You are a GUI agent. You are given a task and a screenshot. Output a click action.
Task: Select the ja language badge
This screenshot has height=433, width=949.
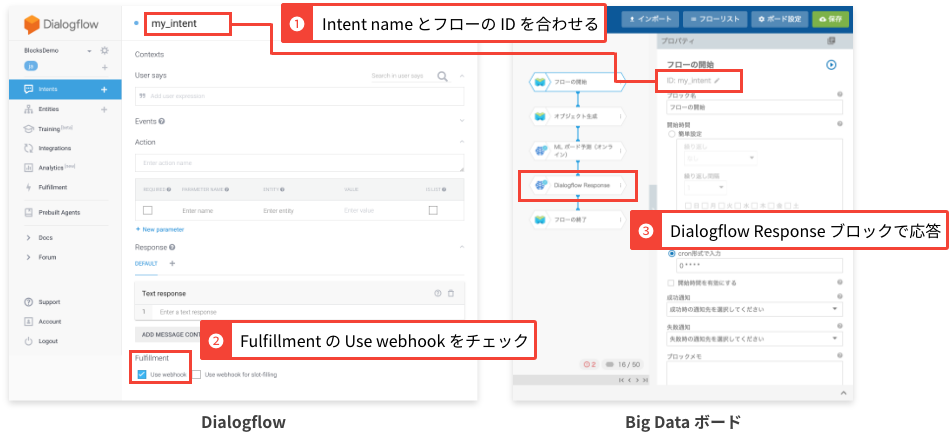(x=30, y=67)
